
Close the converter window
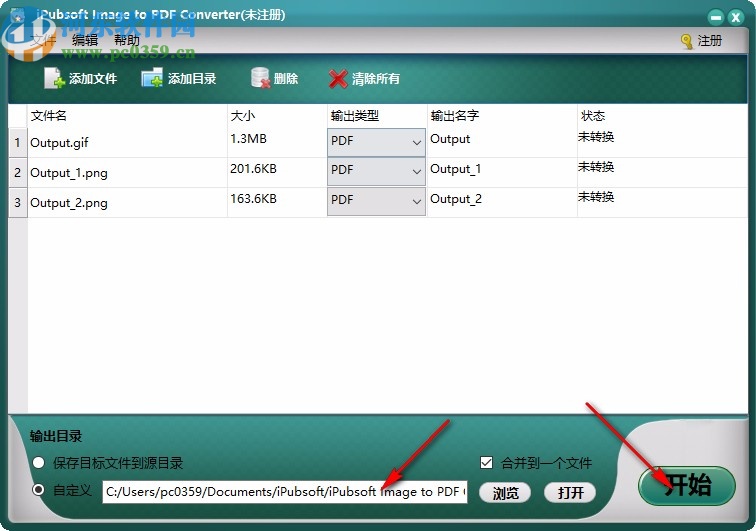coord(736,18)
